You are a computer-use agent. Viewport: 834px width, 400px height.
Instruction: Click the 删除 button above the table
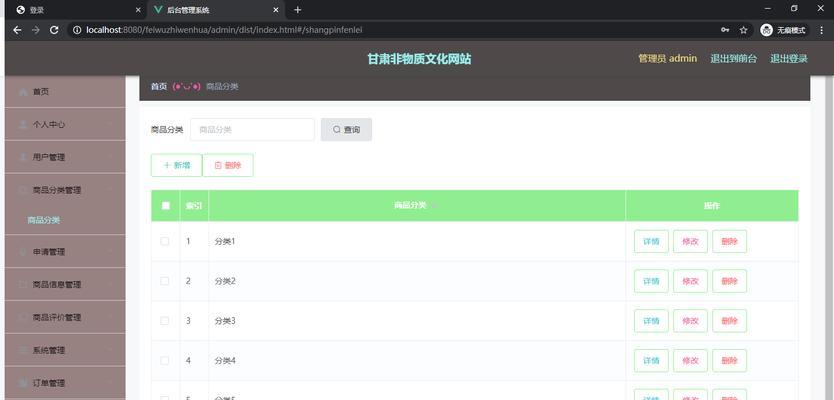pos(228,165)
